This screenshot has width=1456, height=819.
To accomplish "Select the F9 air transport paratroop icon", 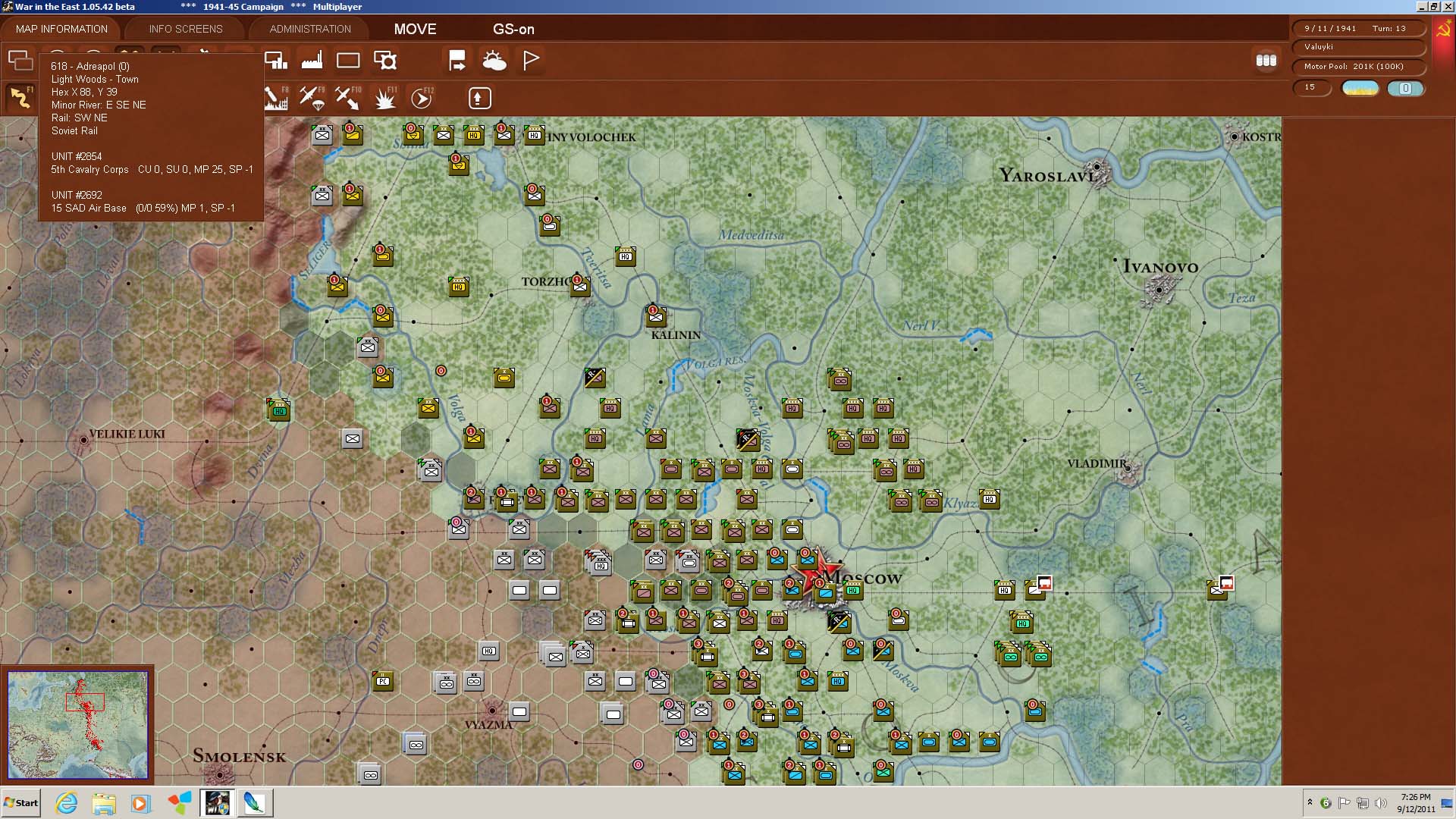I will click(x=312, y=98).
